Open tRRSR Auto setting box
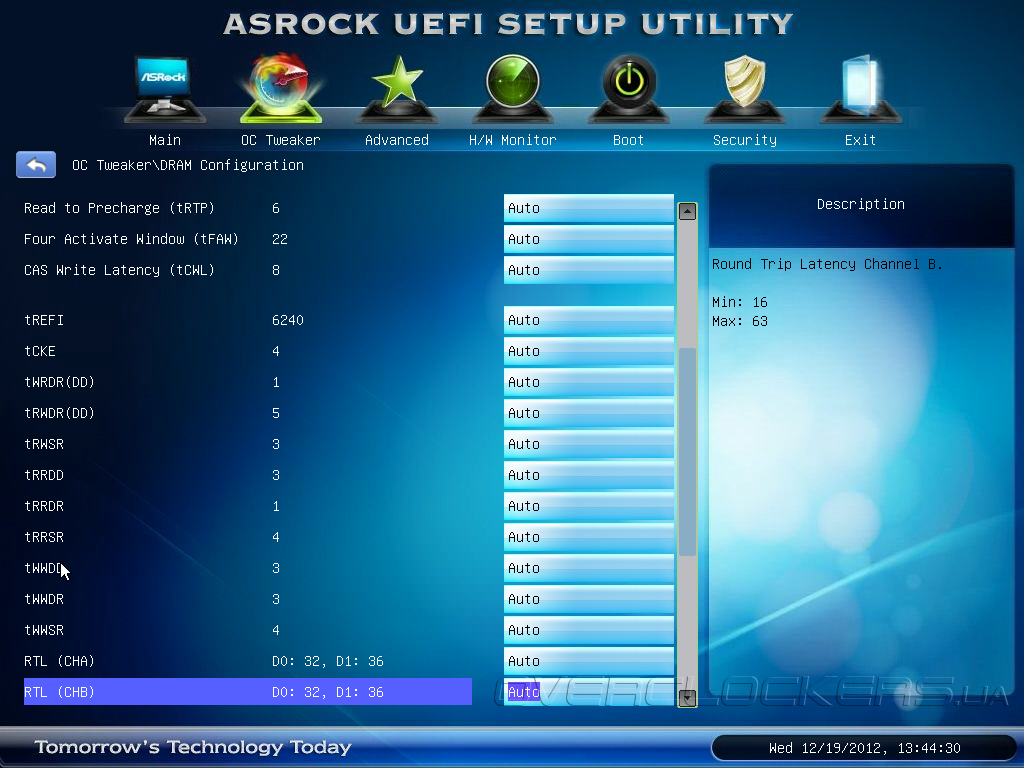1024x768 pixels. (x=588, y=537)
